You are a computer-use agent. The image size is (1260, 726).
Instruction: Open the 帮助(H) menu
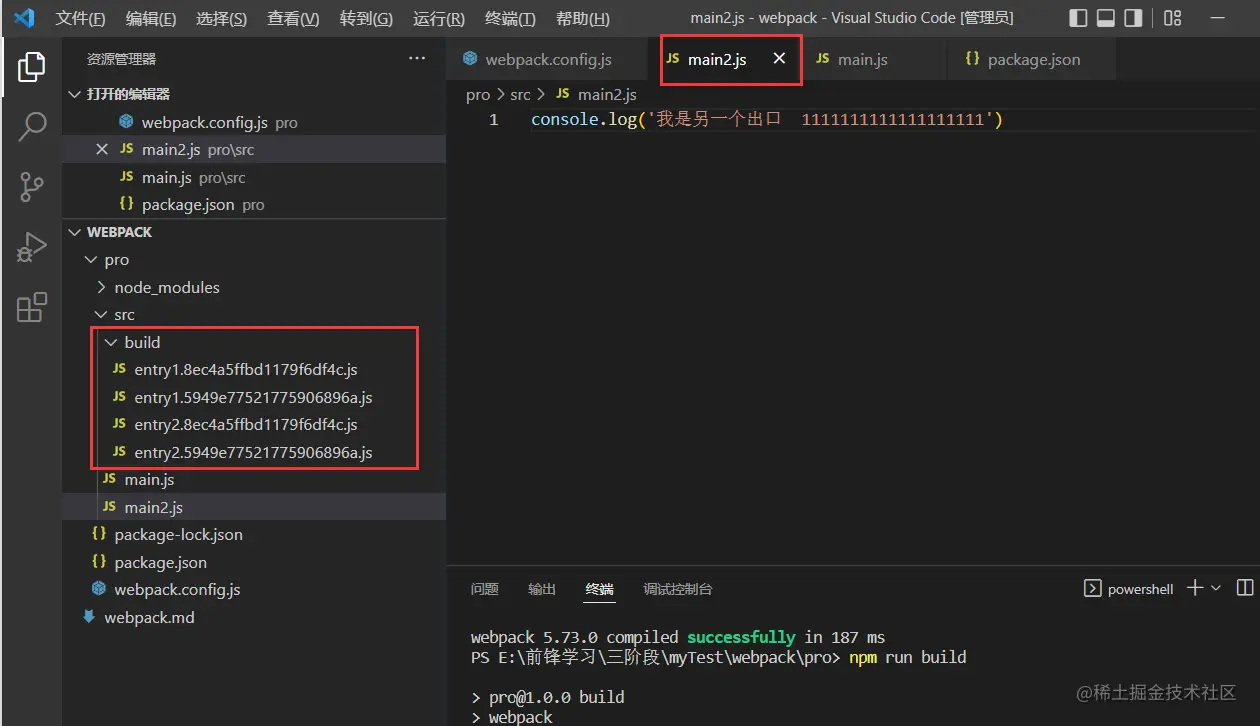click(582, 19)
